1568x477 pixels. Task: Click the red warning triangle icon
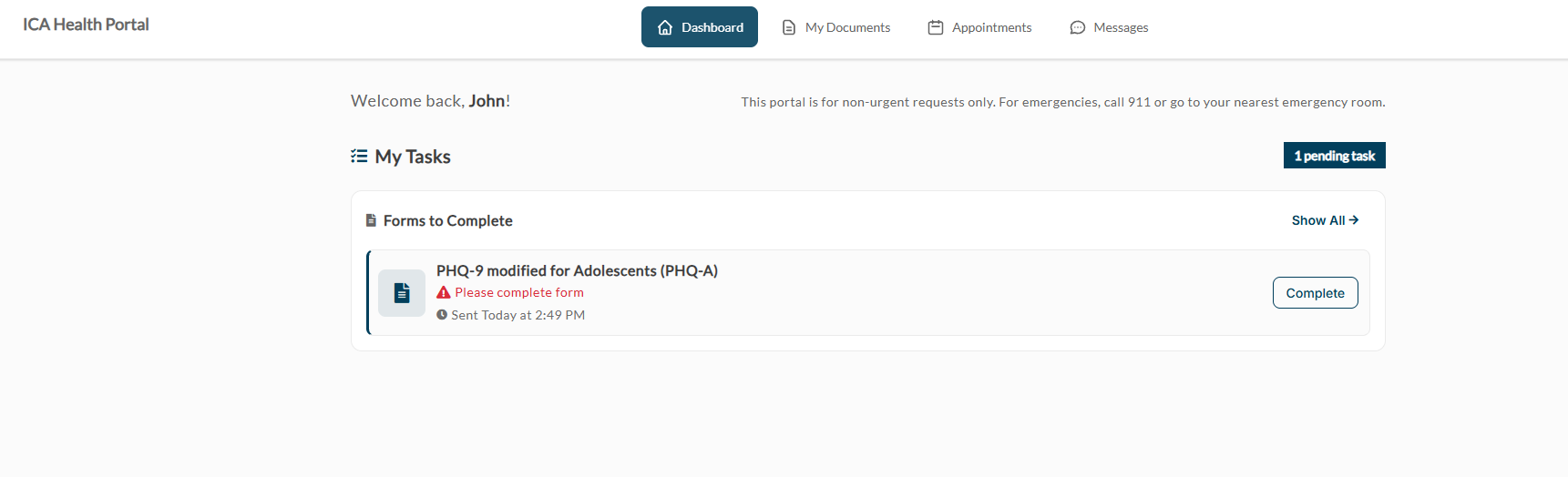(x=444, y=292)
